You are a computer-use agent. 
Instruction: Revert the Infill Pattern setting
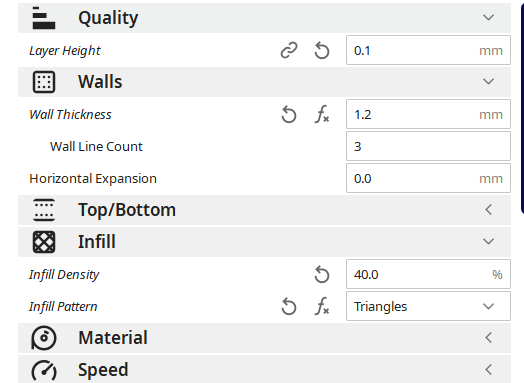point(289,306)
